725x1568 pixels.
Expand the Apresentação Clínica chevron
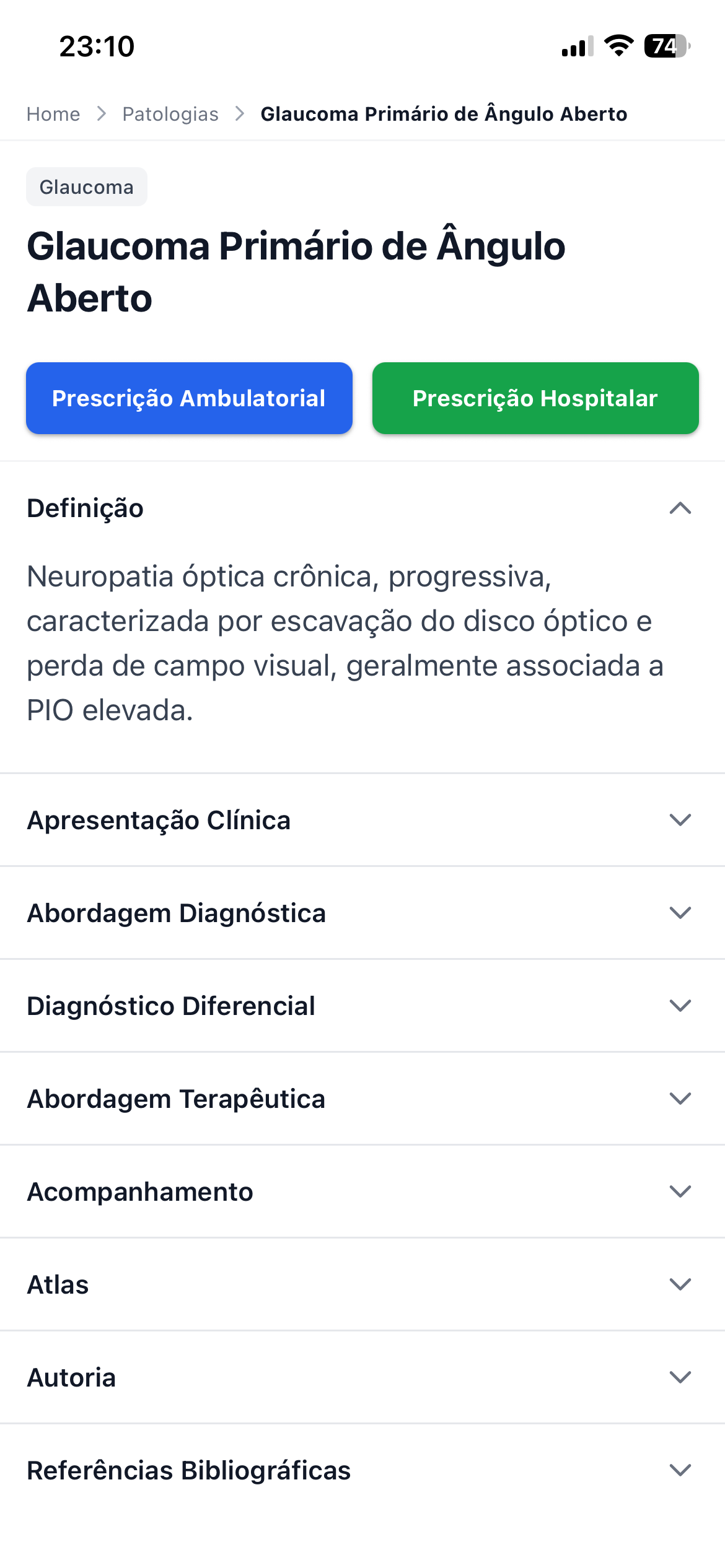coord(680,820)
